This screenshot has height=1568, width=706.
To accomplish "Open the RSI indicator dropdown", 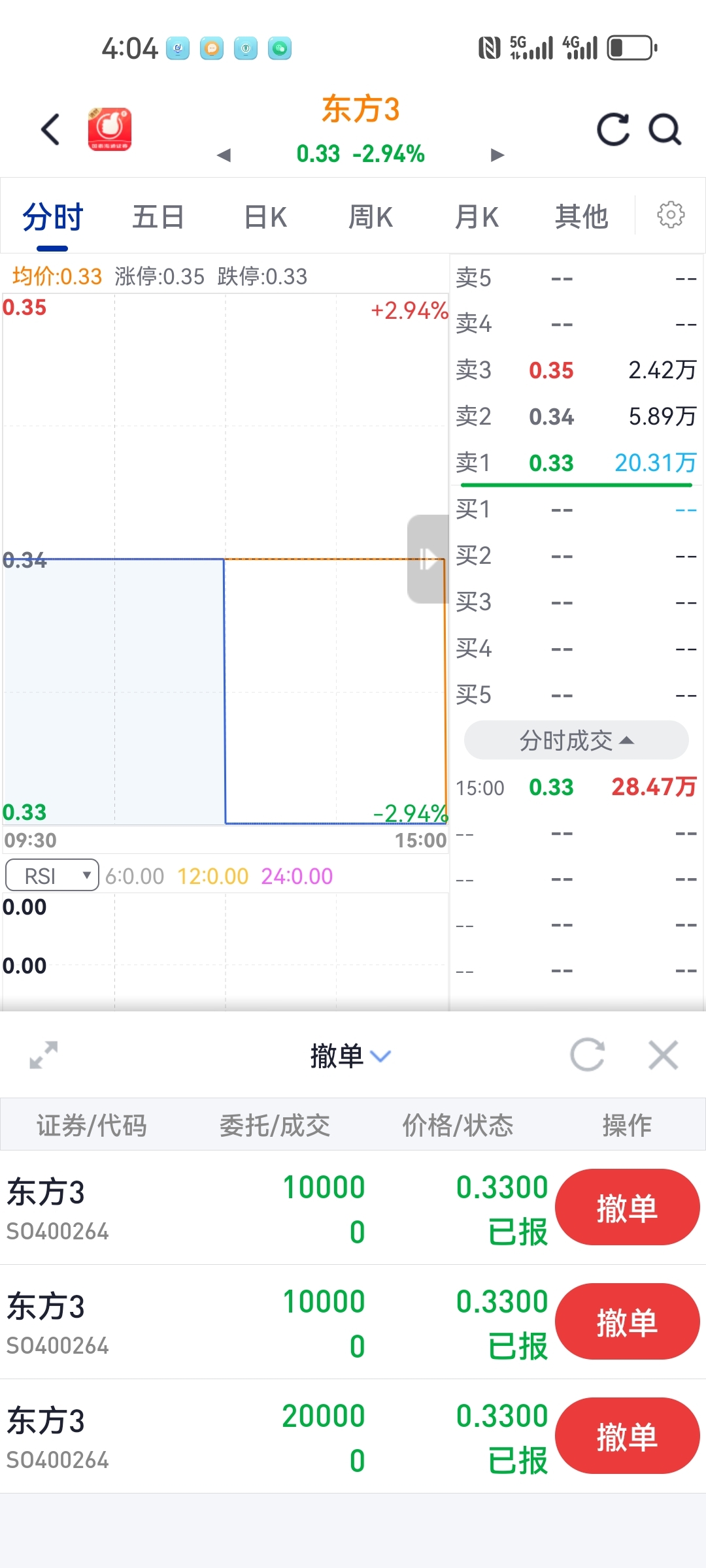I will coord(52,875).
